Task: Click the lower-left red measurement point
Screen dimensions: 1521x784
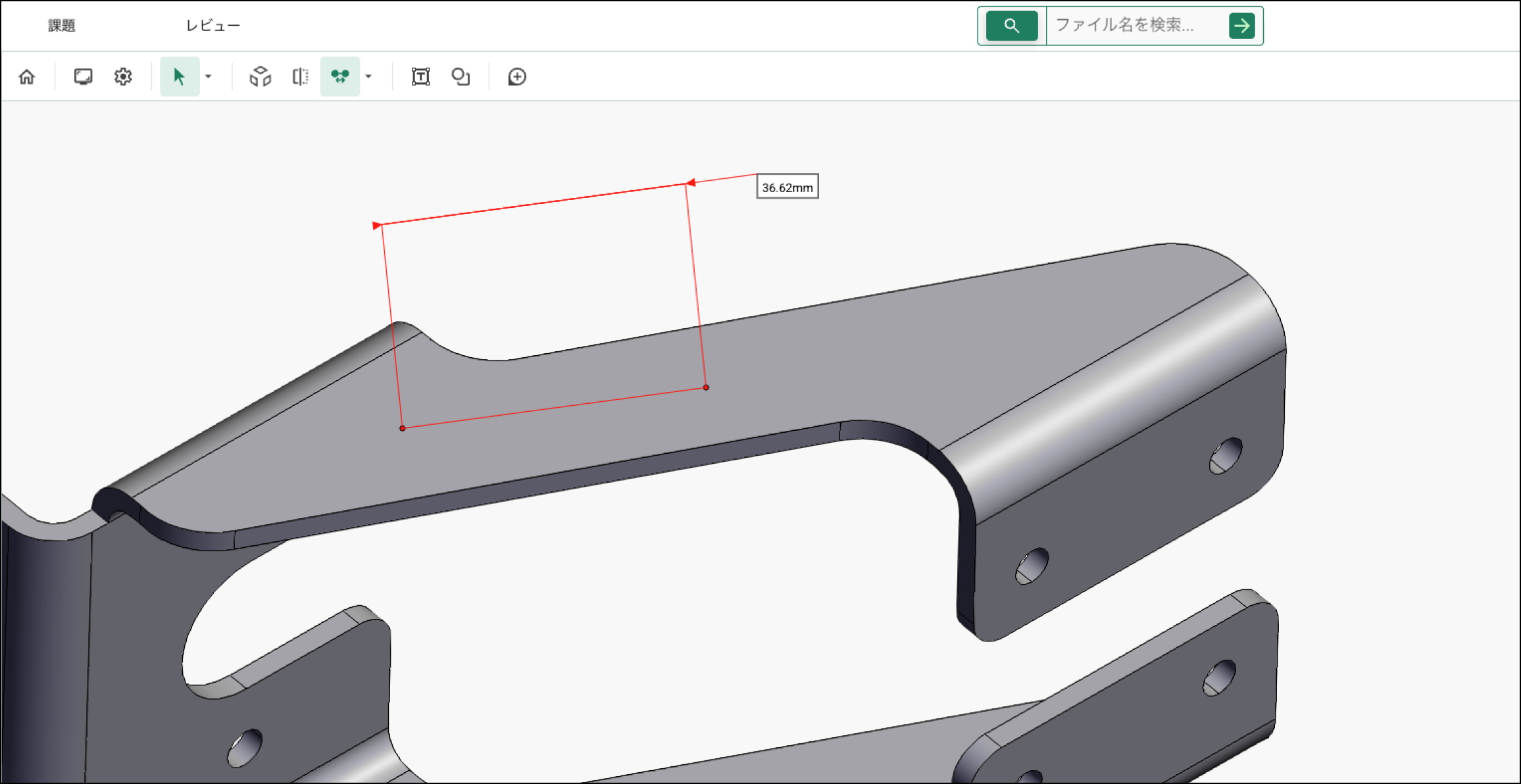Action: (x=403, y=428)
